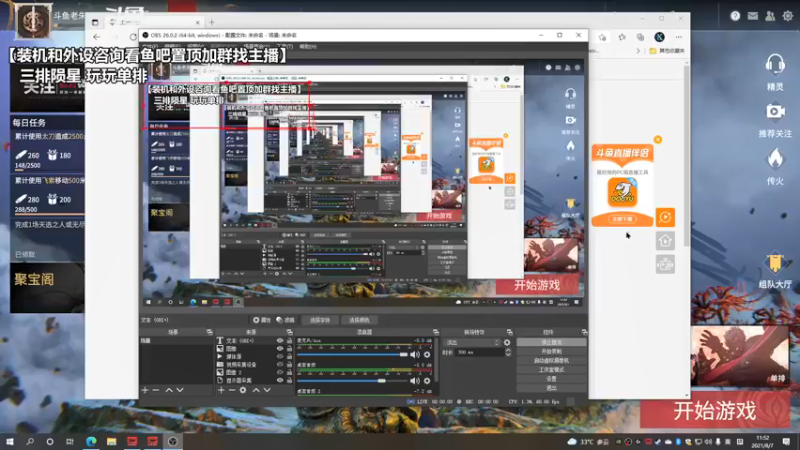Open game help question-mark icon
Screen dimensions: 800x450
pos(735,16)
